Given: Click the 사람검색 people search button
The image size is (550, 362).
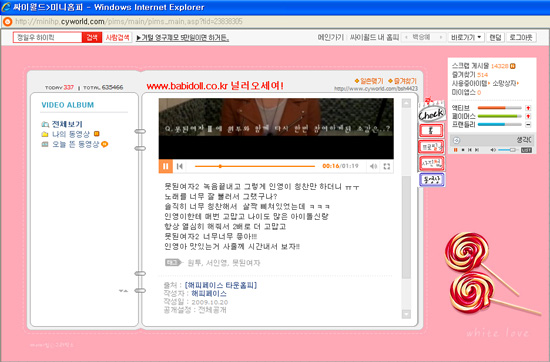Looking at the screenshot, I should (x=118, y=37).
